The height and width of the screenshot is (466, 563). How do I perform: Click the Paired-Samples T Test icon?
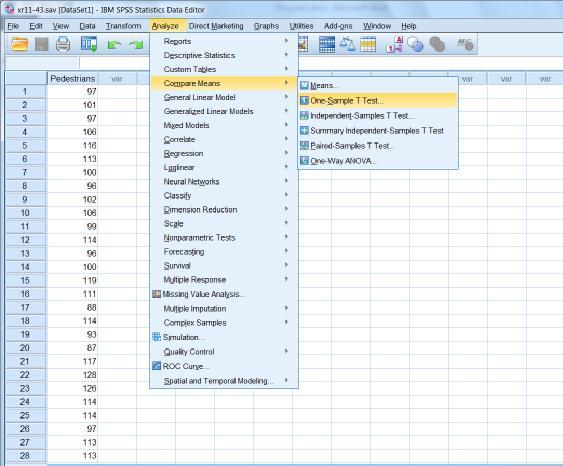pos(304,145)
